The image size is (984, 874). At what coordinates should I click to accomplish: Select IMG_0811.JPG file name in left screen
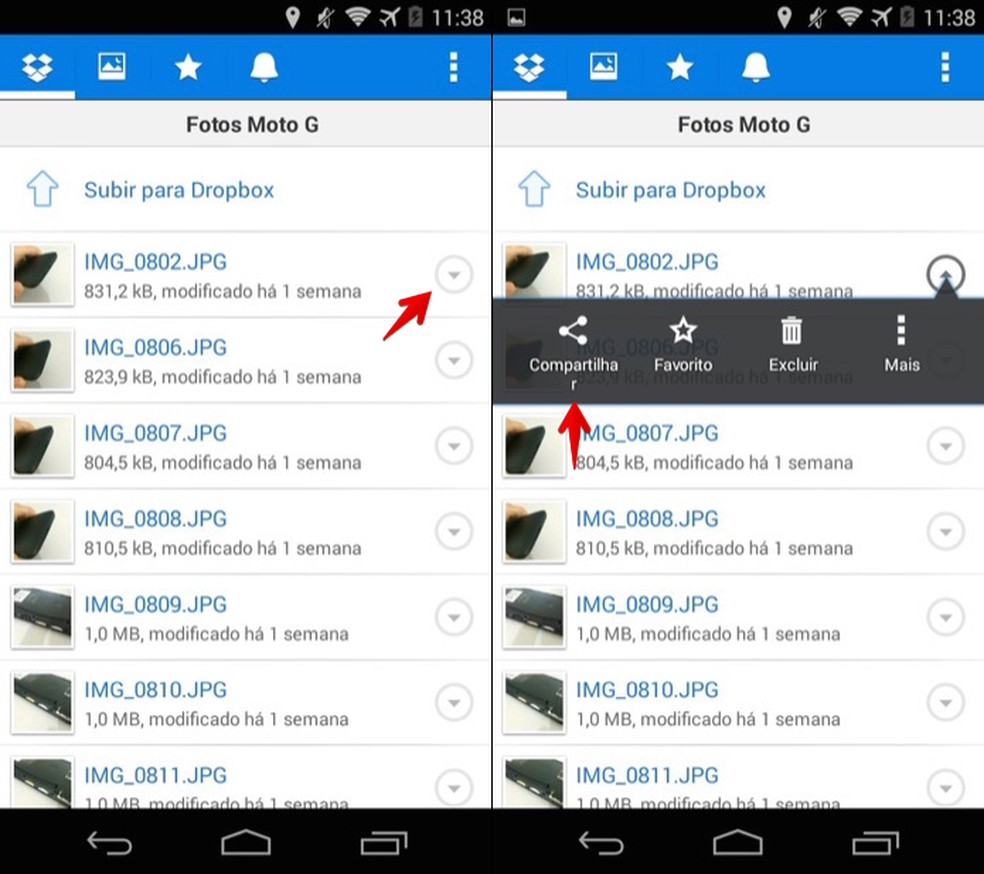click(x=156, y=775)
